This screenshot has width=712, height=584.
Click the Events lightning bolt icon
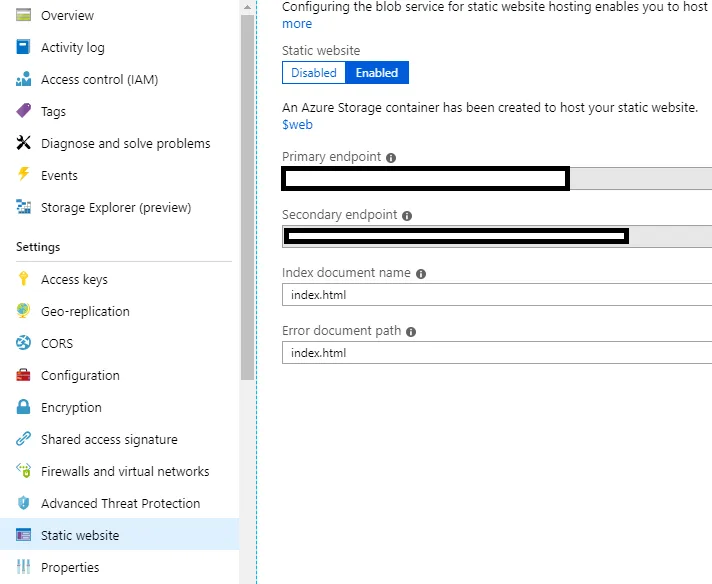(x=24, y=175)
